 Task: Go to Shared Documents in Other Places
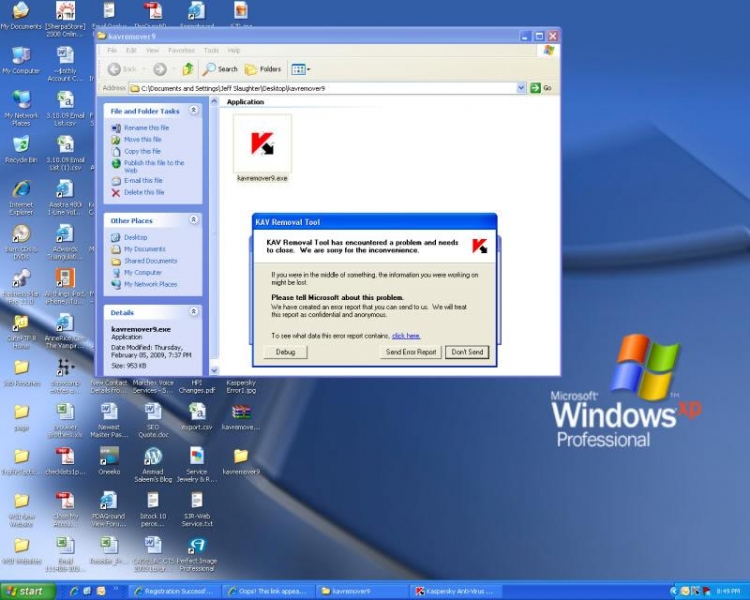coord(144,261)
